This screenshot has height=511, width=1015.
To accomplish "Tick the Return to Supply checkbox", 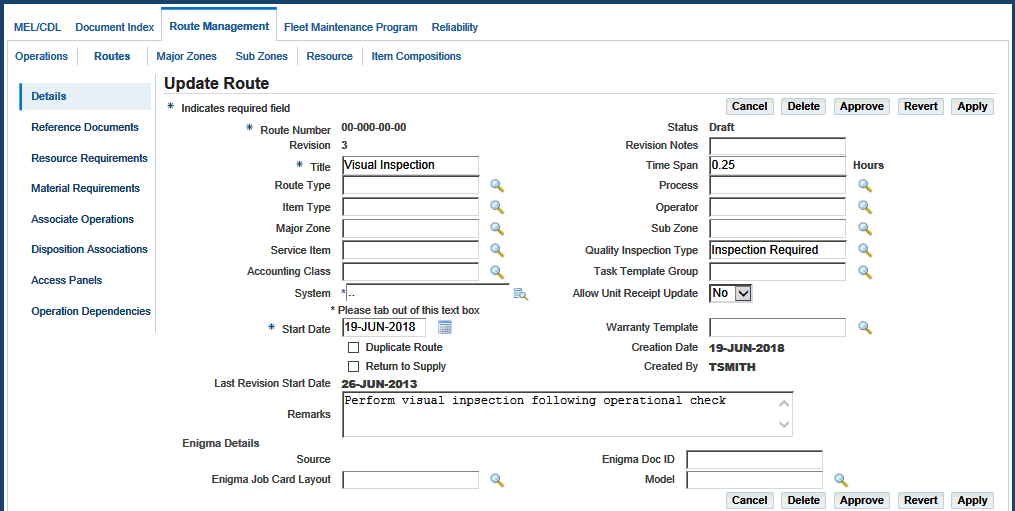I will (x=353, y=367).
